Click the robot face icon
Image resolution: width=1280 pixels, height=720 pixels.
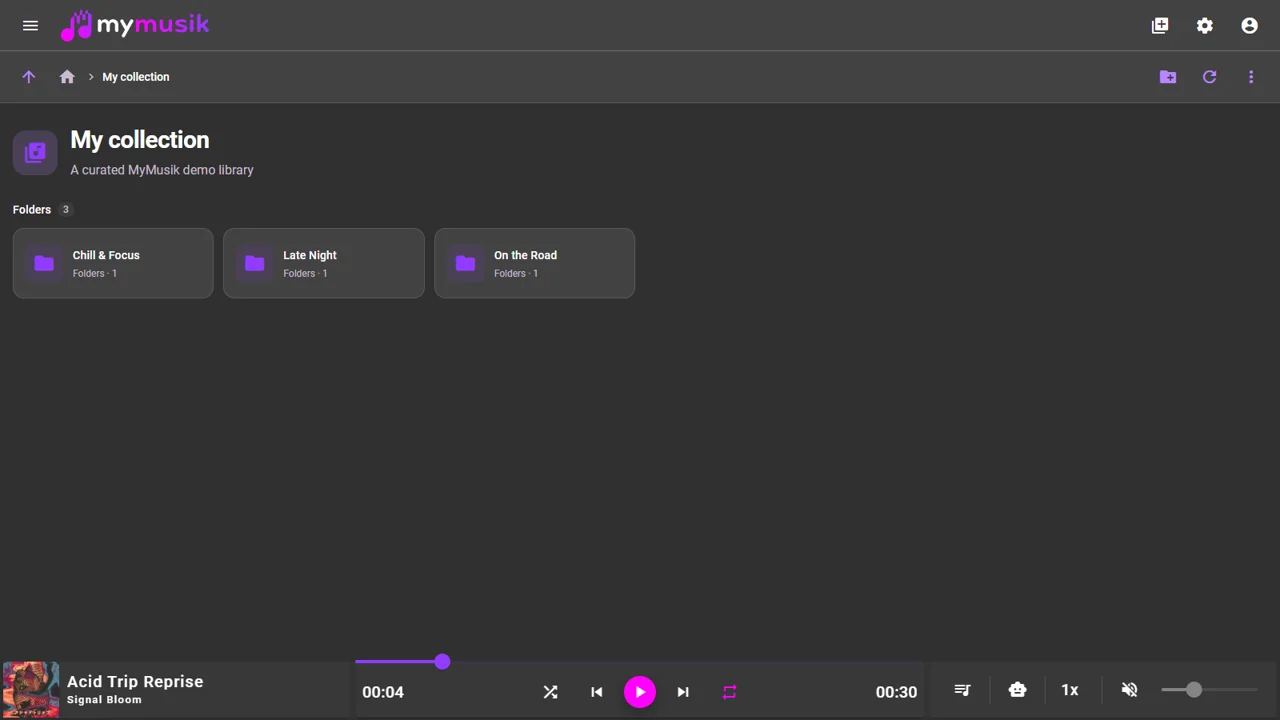pos(1017,690)
